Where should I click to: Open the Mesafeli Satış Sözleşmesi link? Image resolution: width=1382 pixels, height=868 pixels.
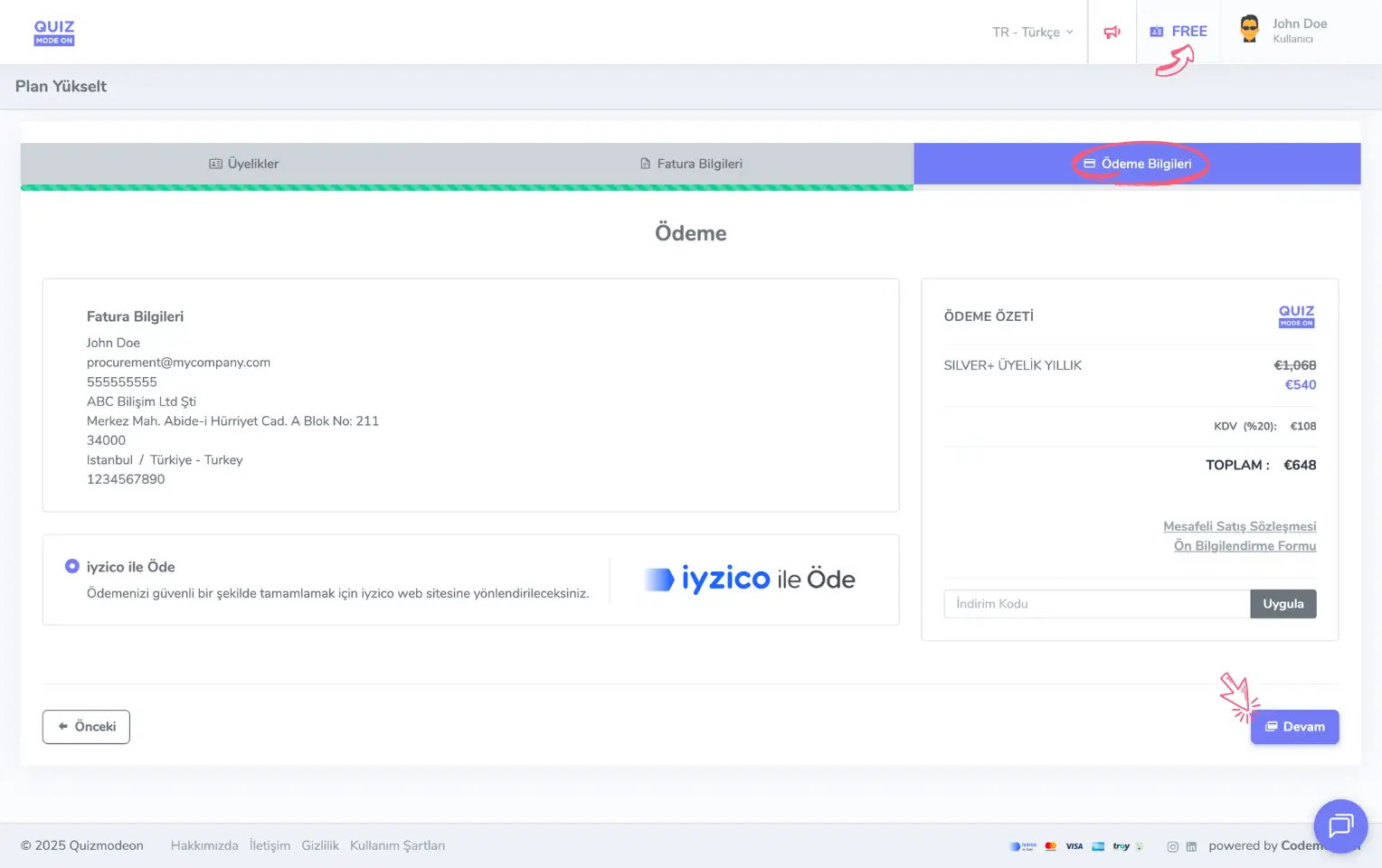(x=1239, y=526)
